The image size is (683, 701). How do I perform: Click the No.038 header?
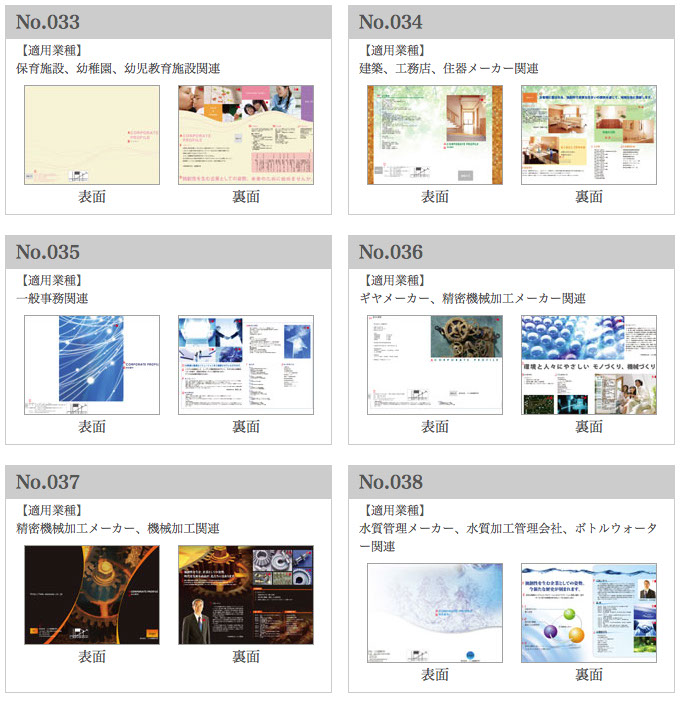click(511, 482)
